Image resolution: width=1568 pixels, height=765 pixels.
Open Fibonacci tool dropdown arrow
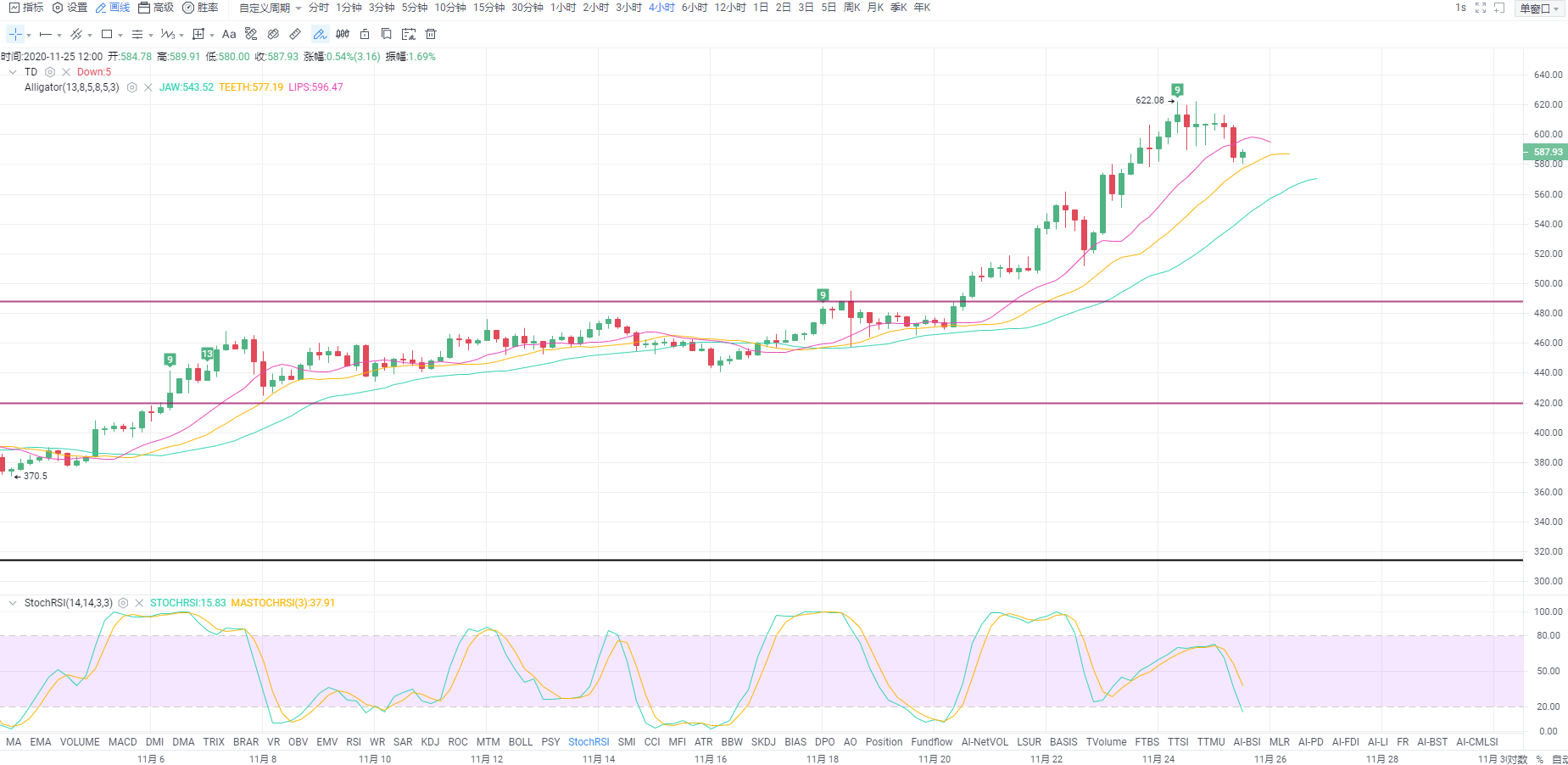[x=151, y=36]
